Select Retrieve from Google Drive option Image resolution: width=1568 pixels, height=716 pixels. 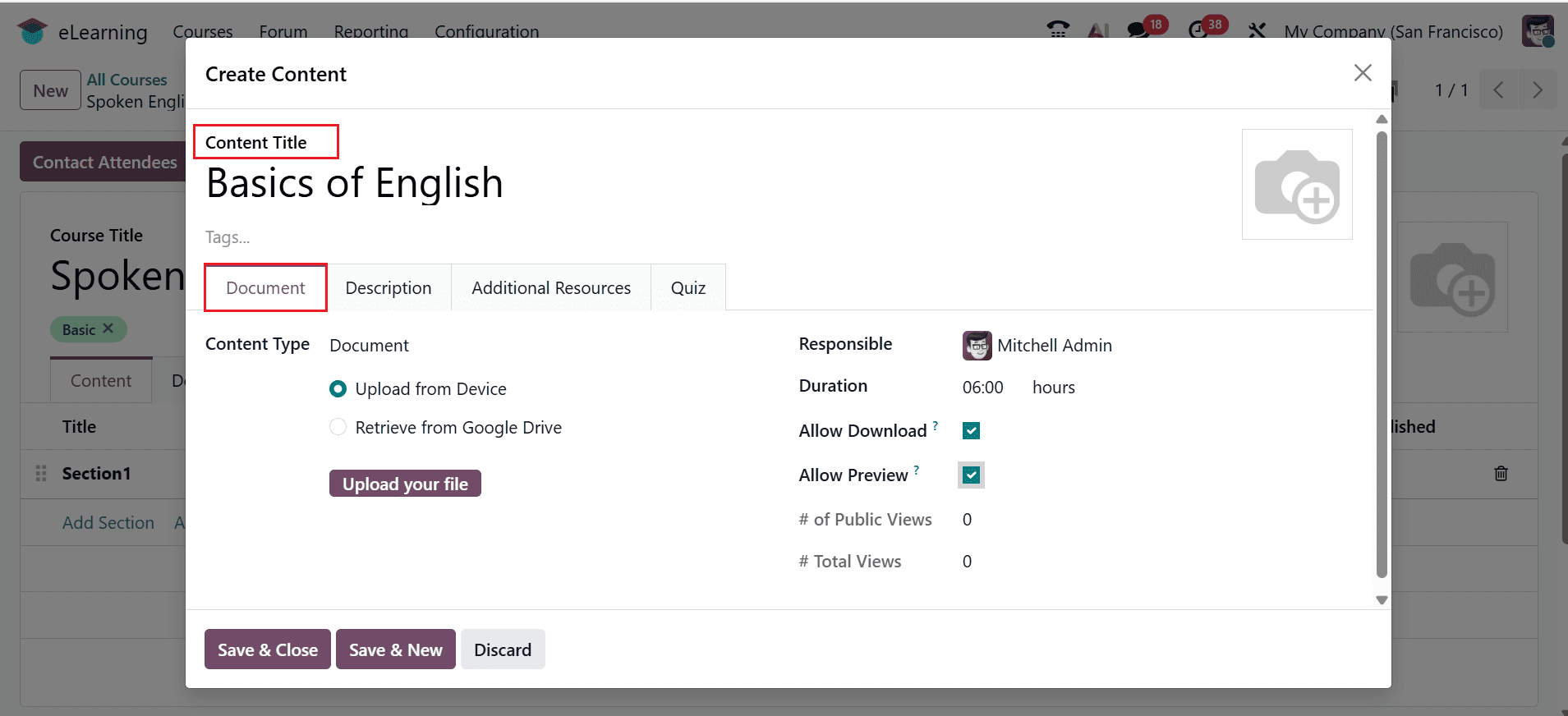[338, 427]
